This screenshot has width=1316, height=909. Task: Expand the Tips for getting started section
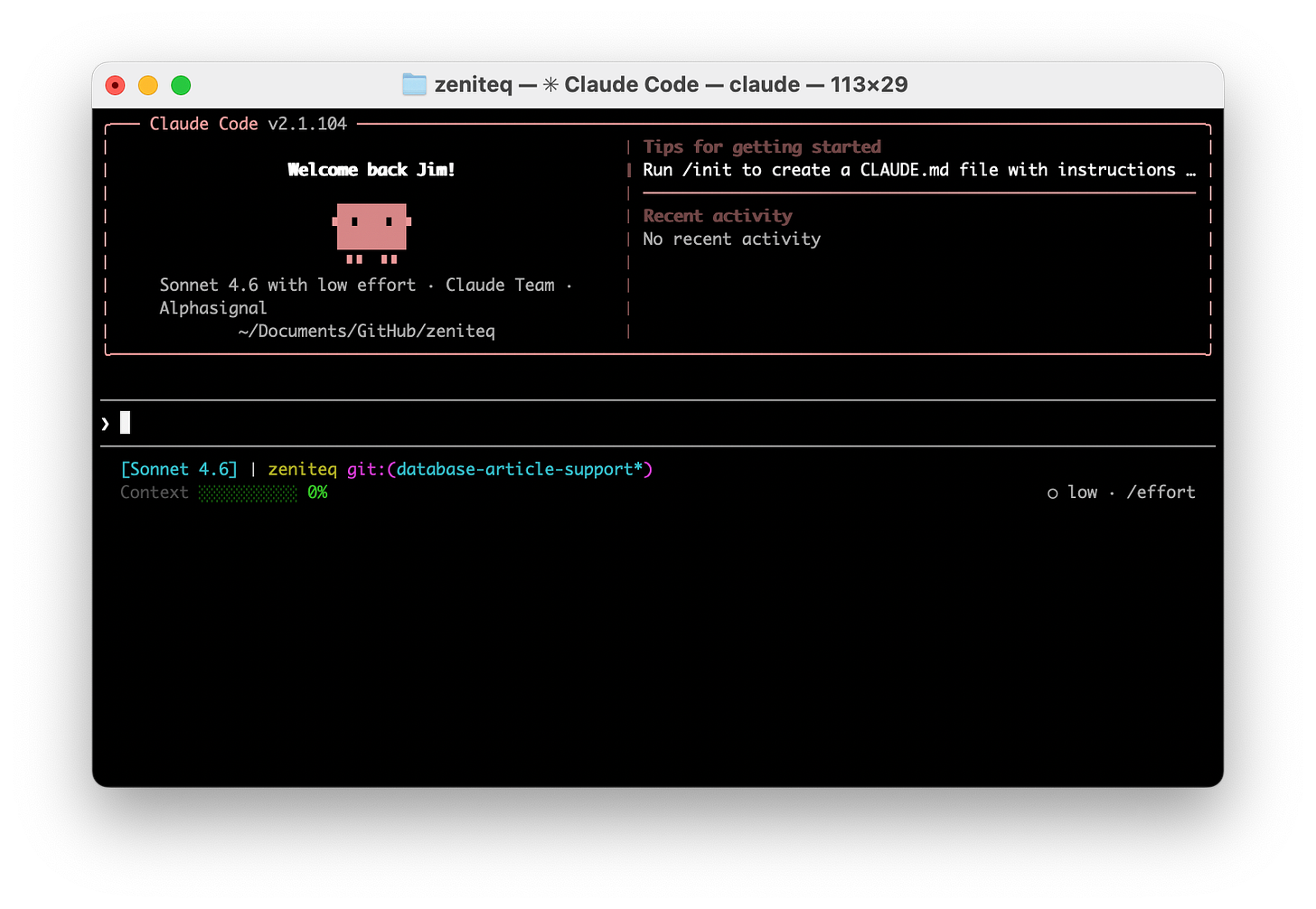pos(762,146)
